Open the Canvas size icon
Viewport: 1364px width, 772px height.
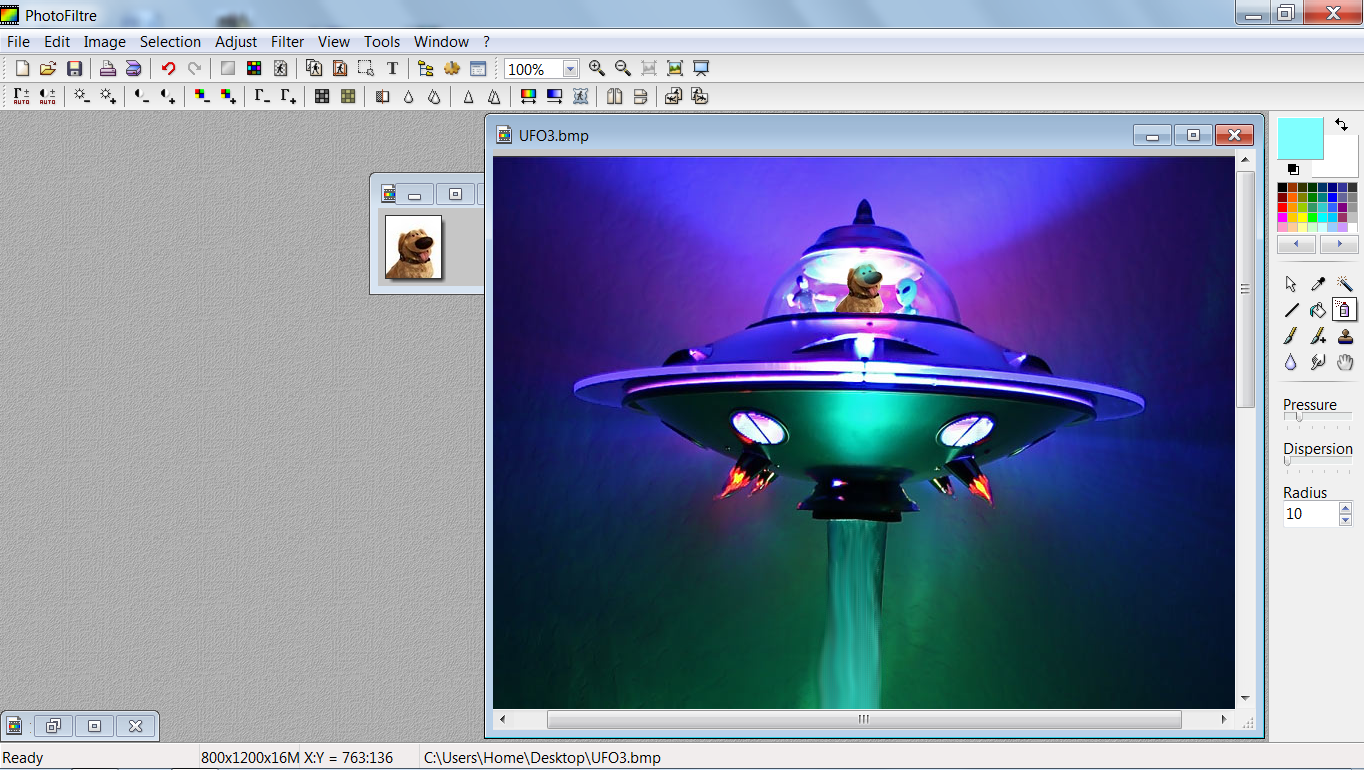click(x=340, y=68)
